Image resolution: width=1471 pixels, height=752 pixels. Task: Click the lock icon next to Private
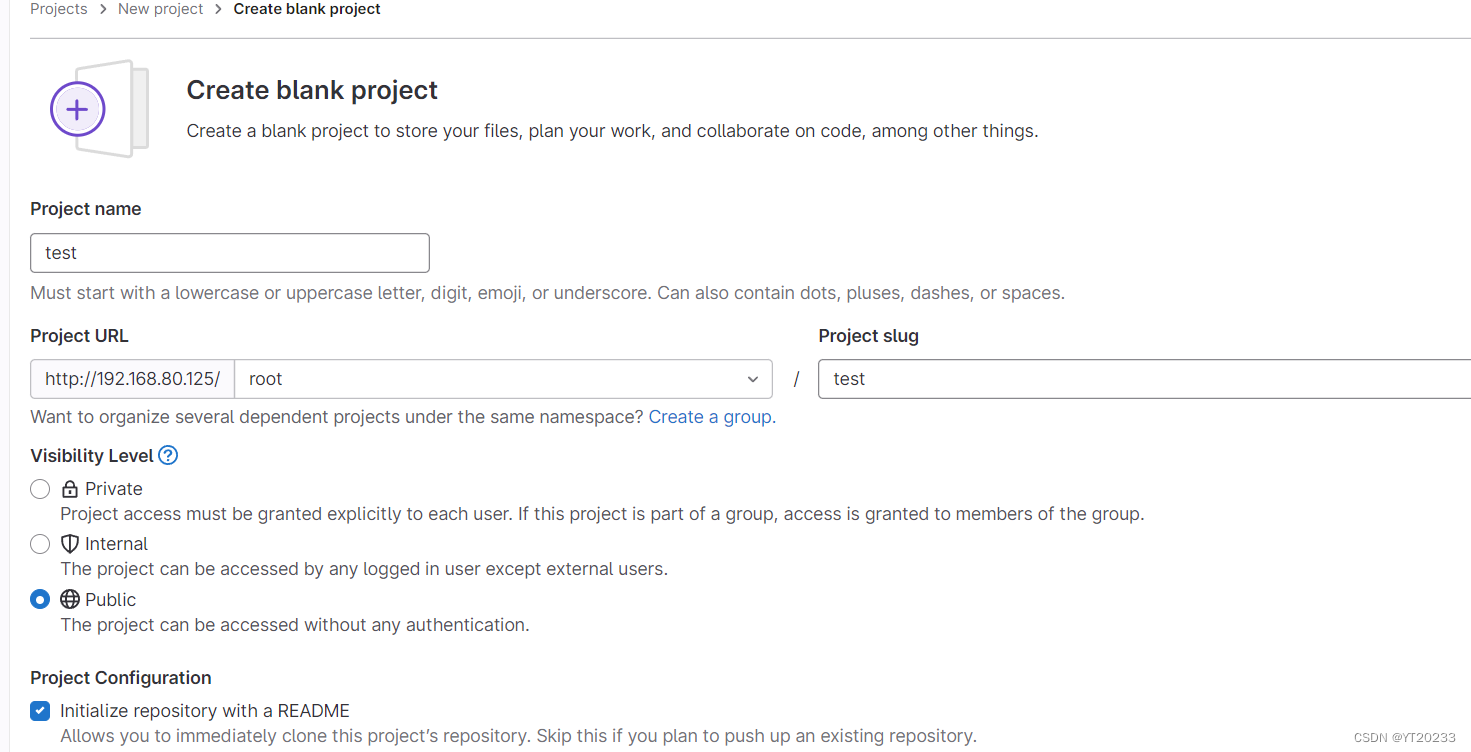click(x=70, y=489)
